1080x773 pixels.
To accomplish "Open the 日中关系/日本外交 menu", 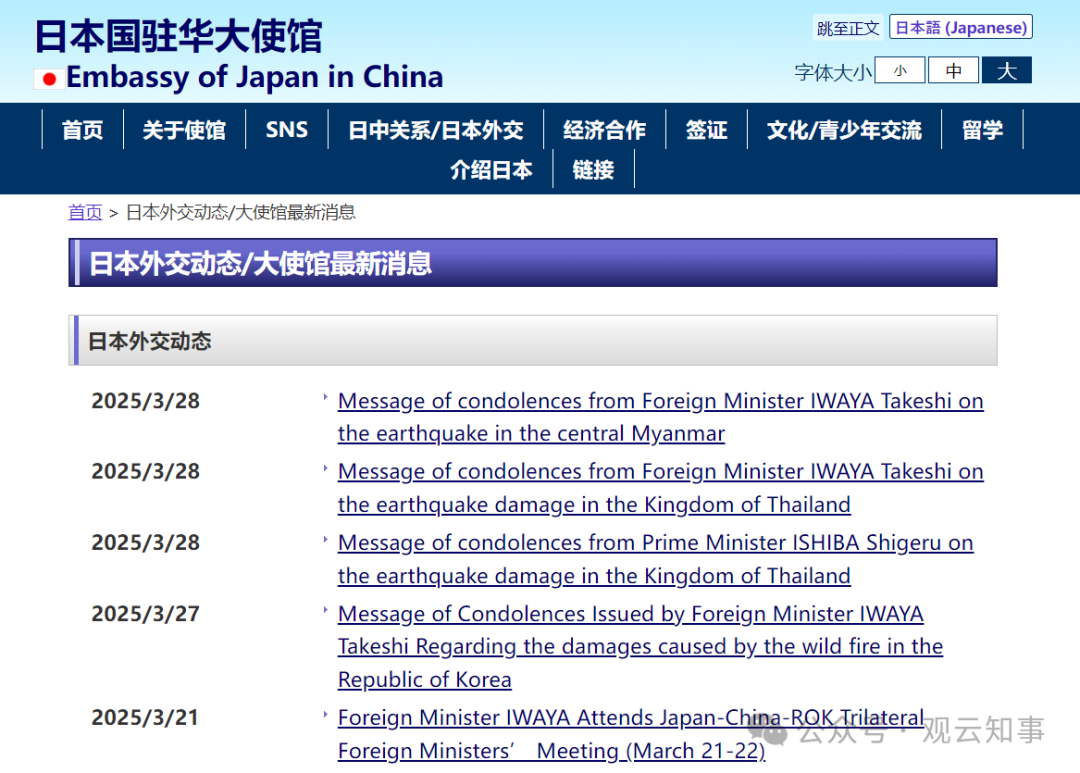I will pyautogui.click(x=436, y=129).
